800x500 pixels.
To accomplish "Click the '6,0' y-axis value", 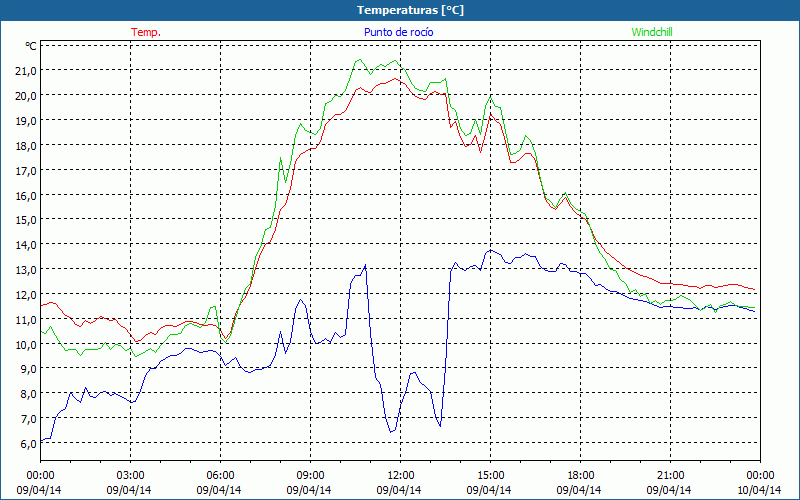I will [28, 444].
